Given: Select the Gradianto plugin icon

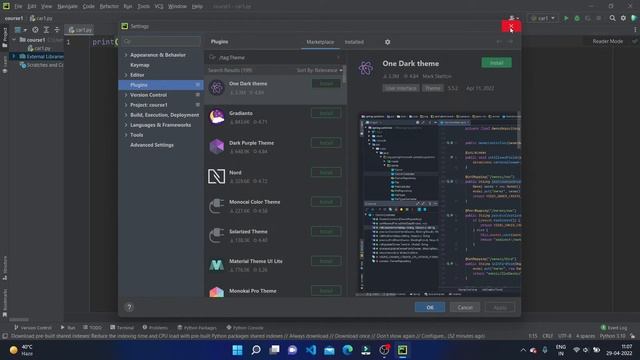Looking at the screenshot, I should (x=217, y=117).
